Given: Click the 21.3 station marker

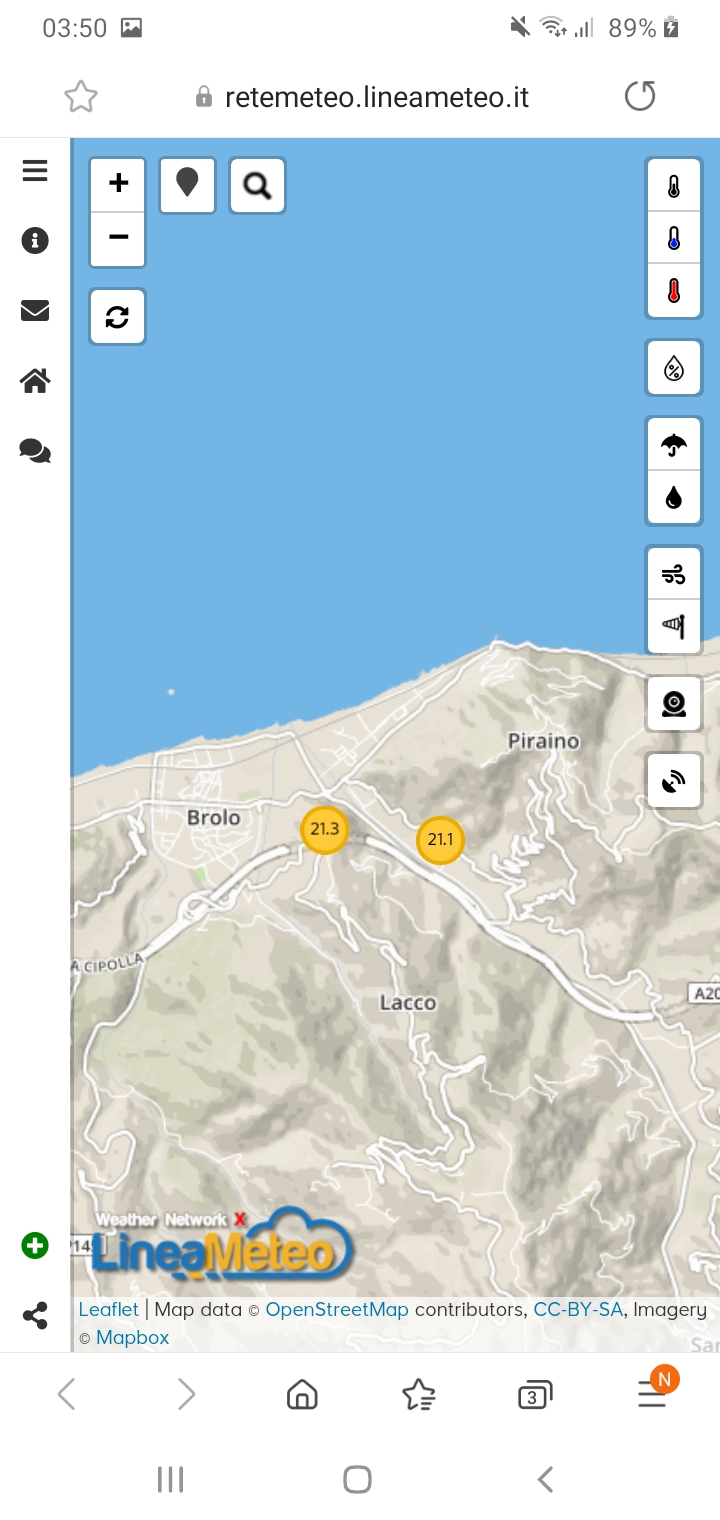Looking at the screenshot, I should [x=325, y=829].
